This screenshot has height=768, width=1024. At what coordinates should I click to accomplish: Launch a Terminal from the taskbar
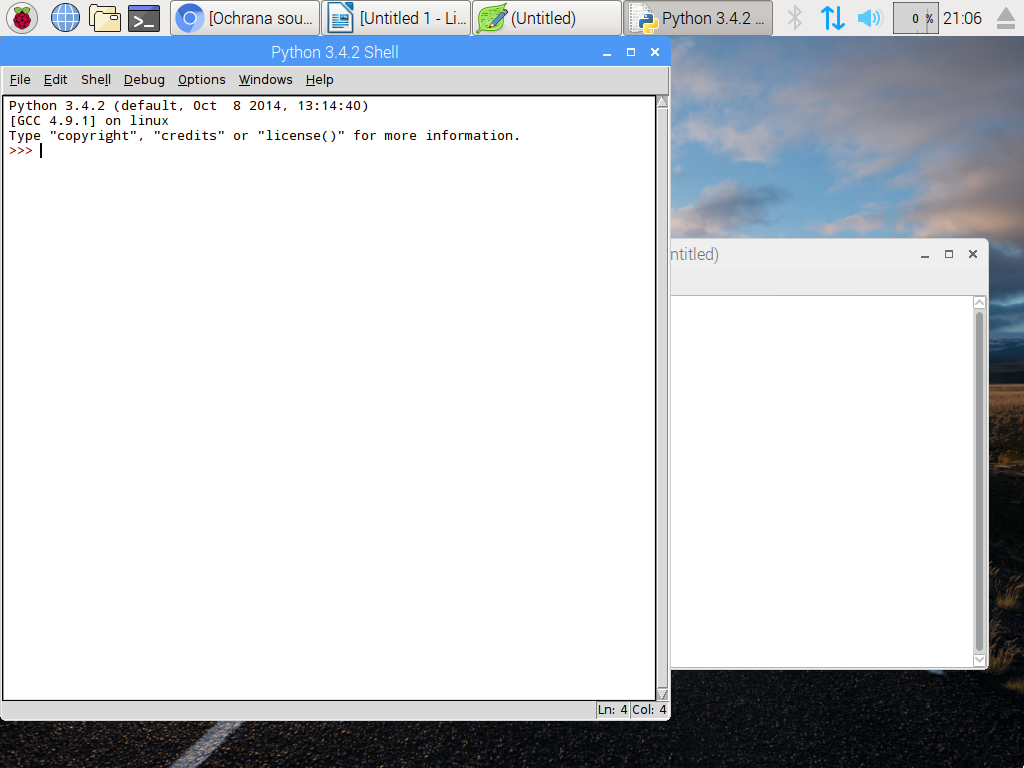(144, 17)
